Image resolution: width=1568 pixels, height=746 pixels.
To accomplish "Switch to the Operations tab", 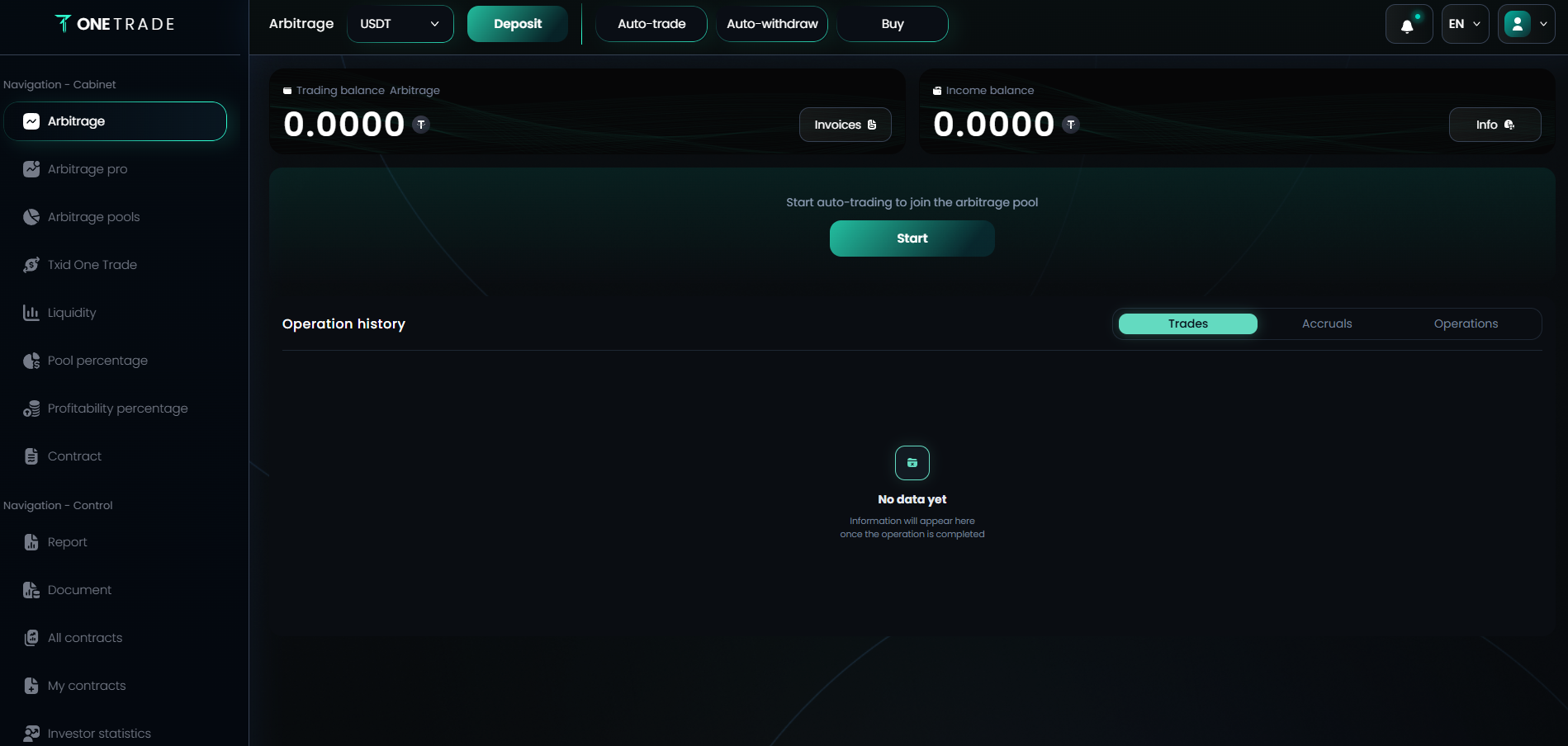I will pyautogui.click(x=1466, y=323).
